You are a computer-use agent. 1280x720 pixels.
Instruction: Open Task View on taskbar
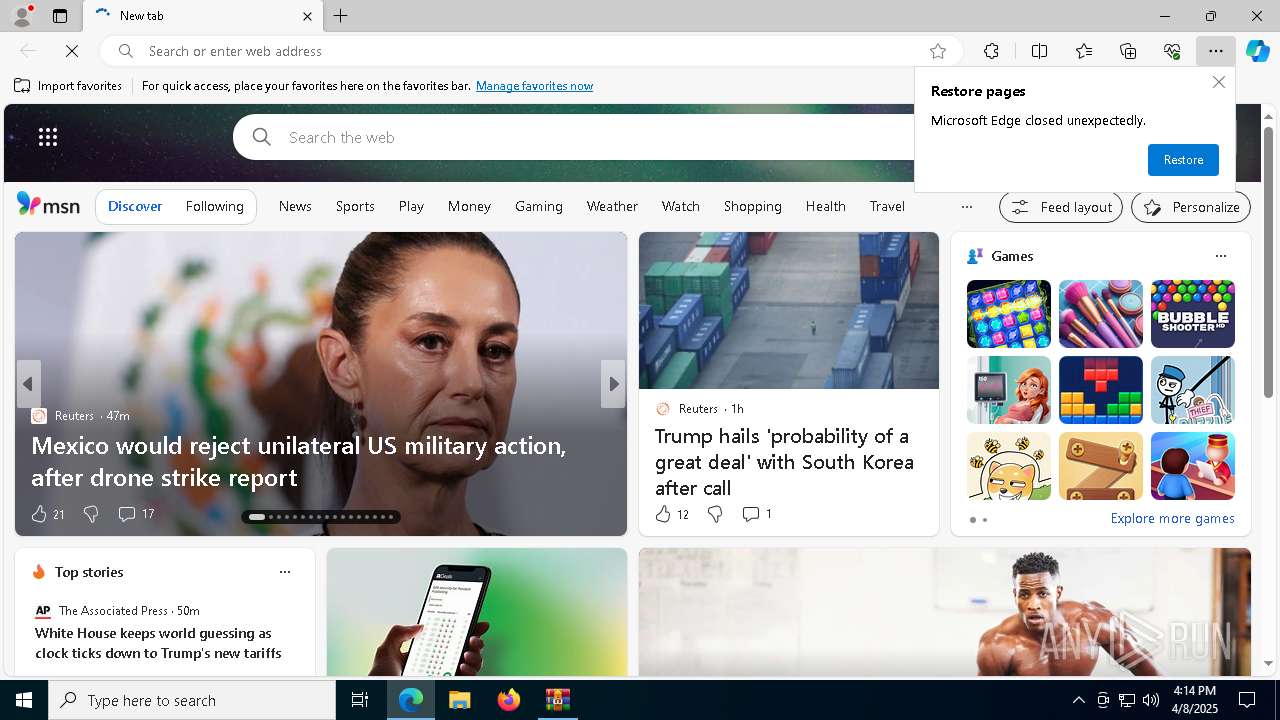click(x=360, y=700)
